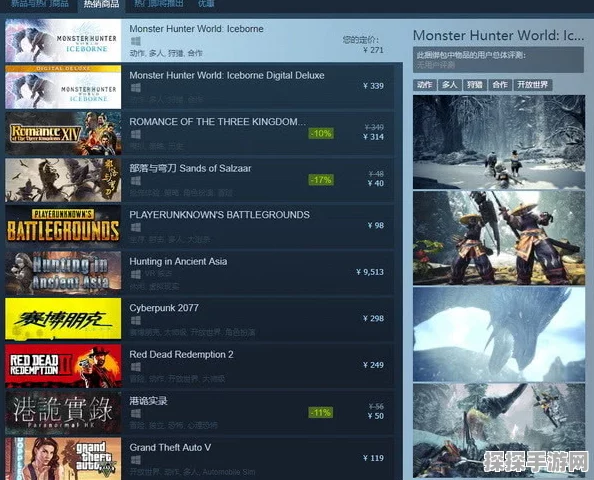View ice dragon screenshot in preview panel
594x480 pixels.
pos(499,334)
